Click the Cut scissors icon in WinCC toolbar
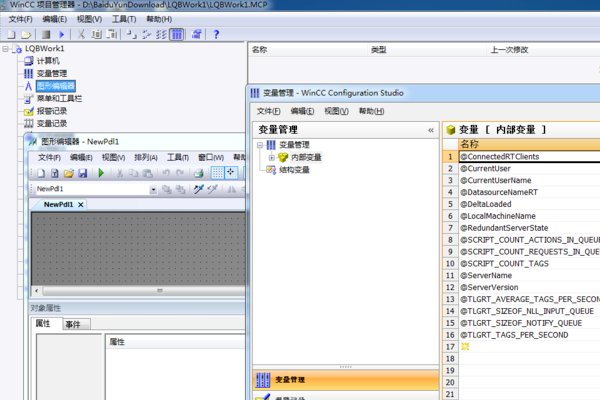The height and width of the screenshot is (400, 600). [81, 35]
